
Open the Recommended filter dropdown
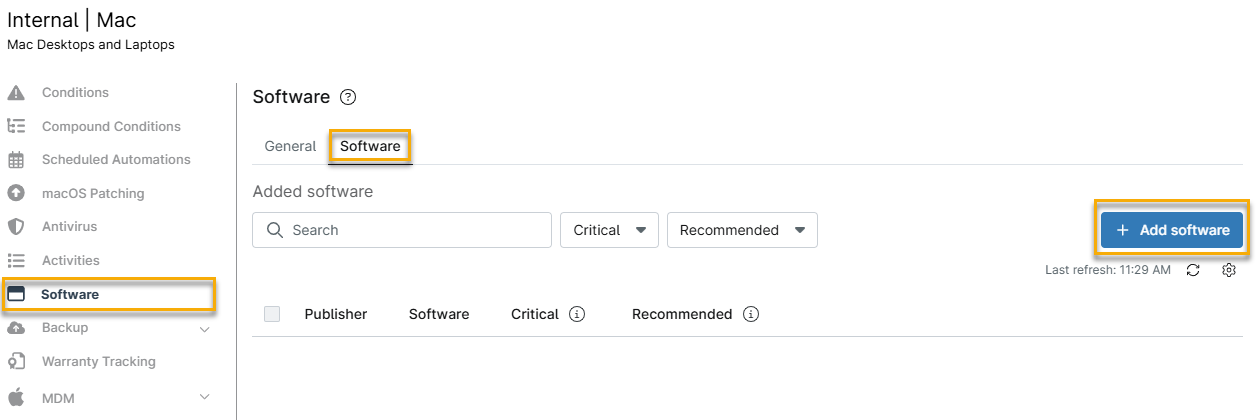click(x=742, y=230)
